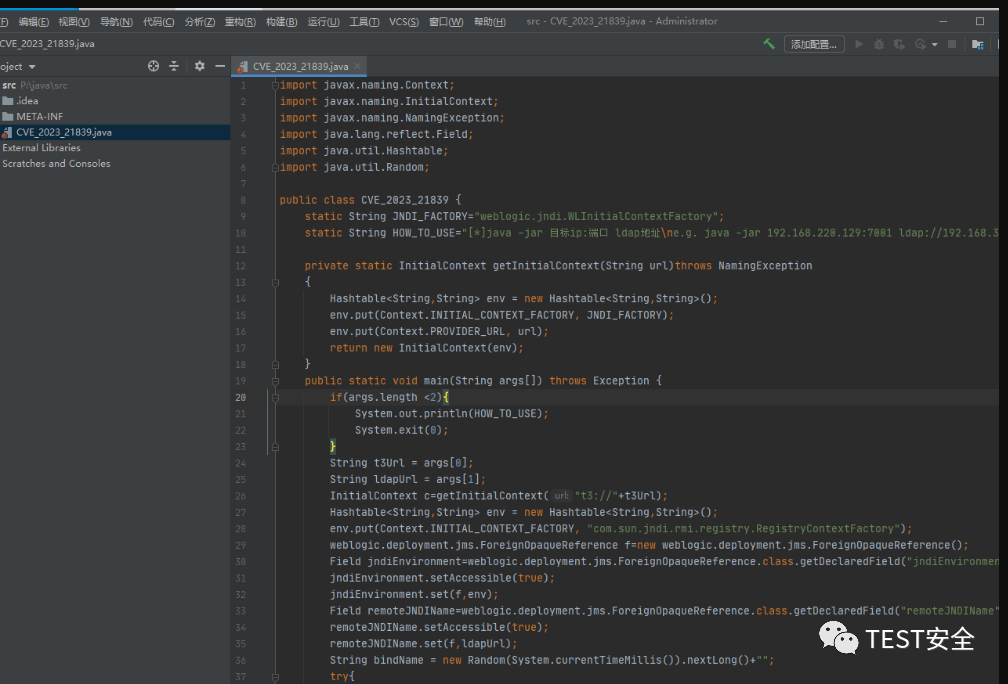Collapse imports fold marker at line 1
This screenshot has width=1008, height=684.
pos(275,85)
